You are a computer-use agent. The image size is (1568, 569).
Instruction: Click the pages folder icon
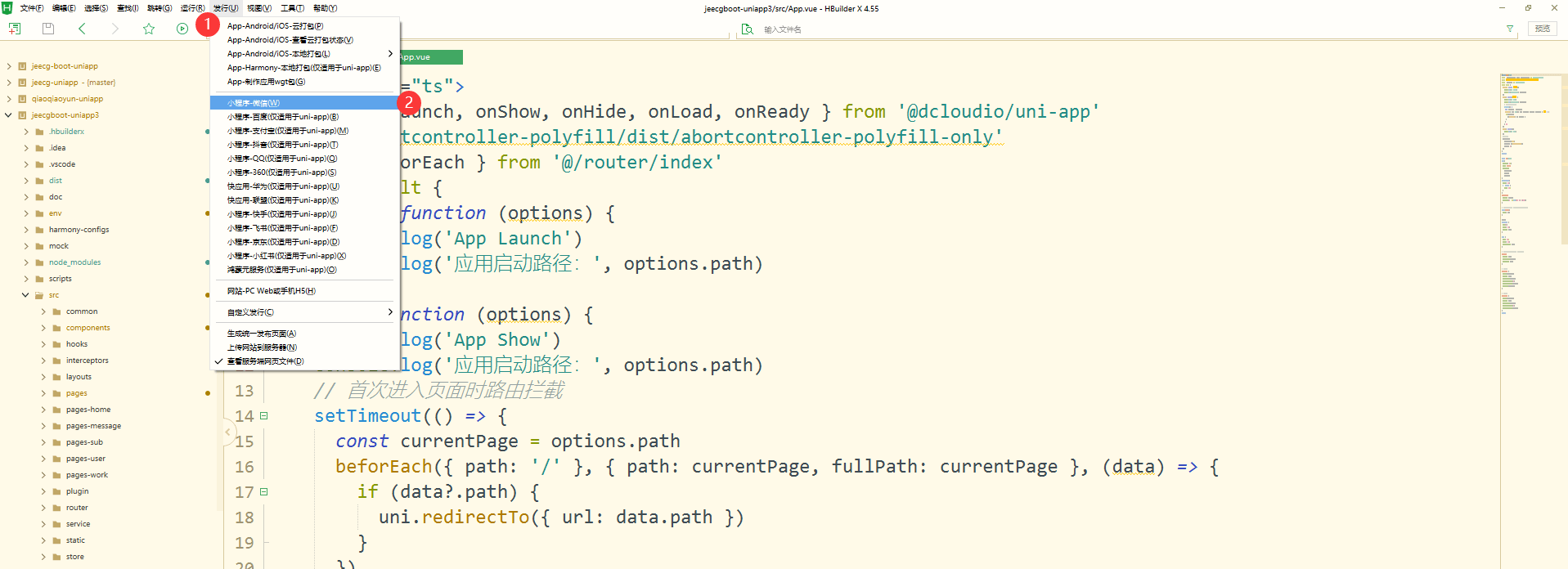click(56, 393)
